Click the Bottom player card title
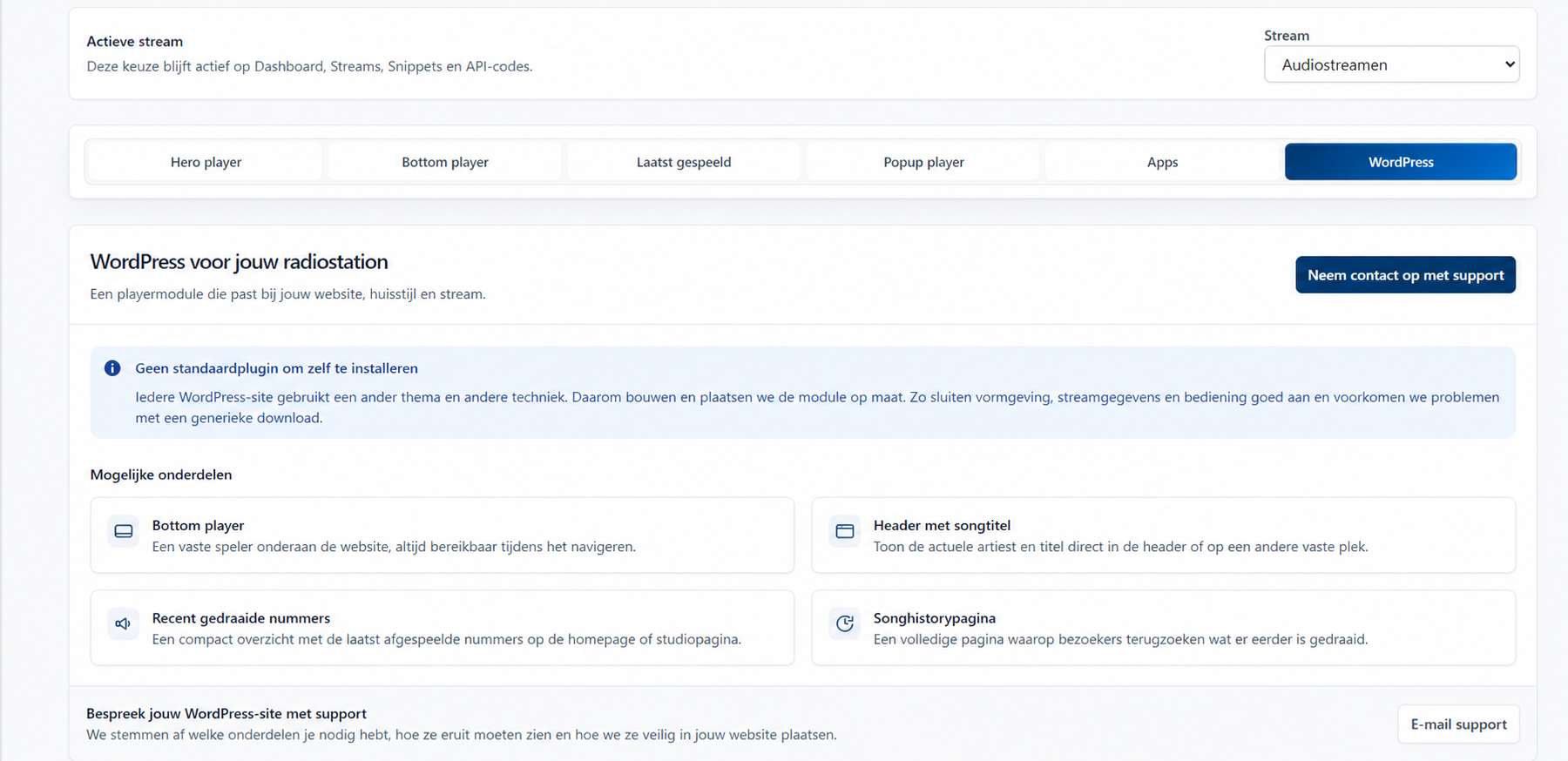Image resolution: width=1568 pixels, height=761 pixels. (x=198, y=525)
